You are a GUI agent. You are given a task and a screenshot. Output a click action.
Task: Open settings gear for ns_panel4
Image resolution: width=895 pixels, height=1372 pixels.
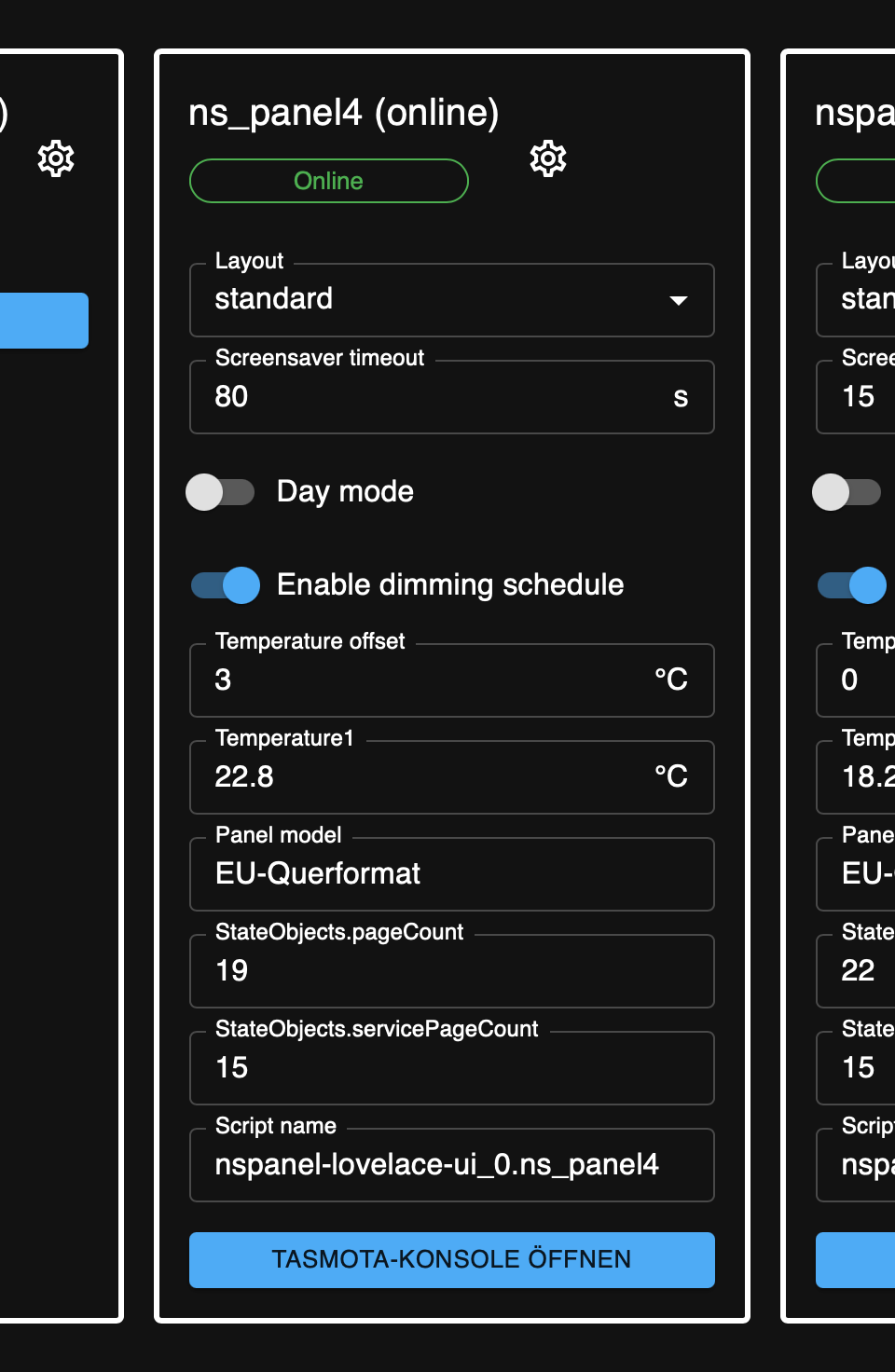click(x=548, y=158)
